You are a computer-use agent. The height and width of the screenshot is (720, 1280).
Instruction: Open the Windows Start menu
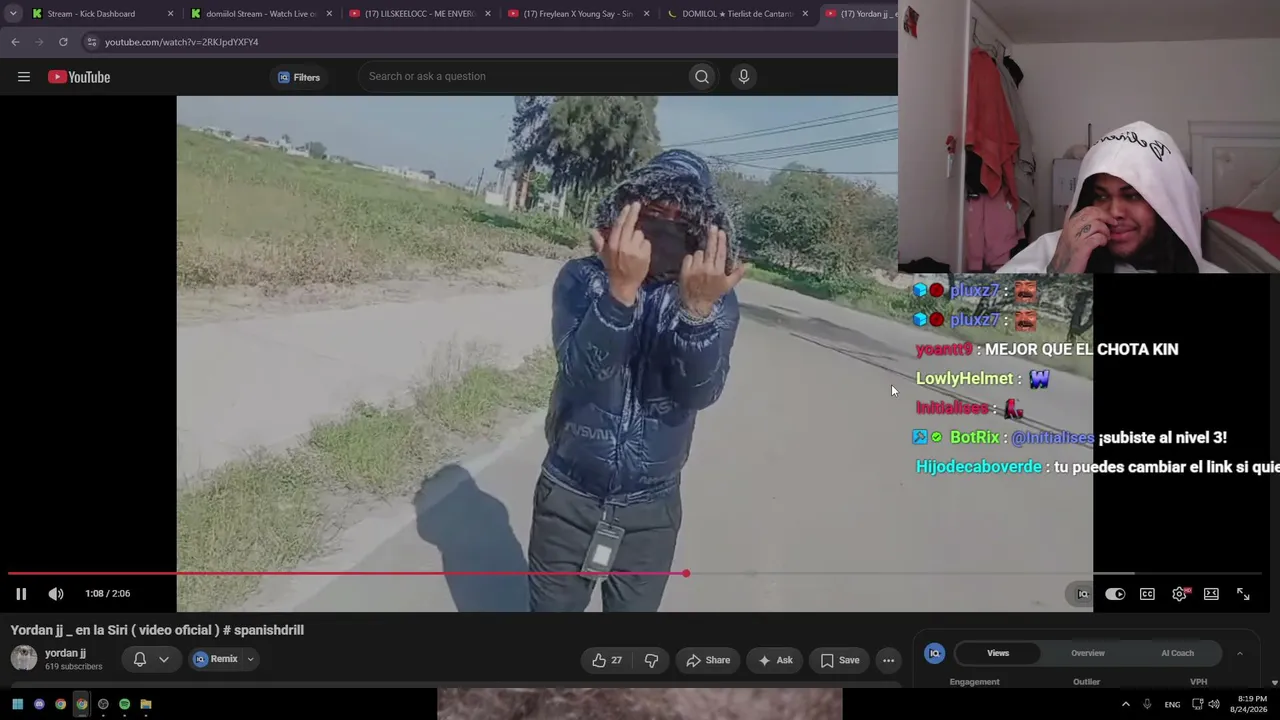tap(17, 704)
